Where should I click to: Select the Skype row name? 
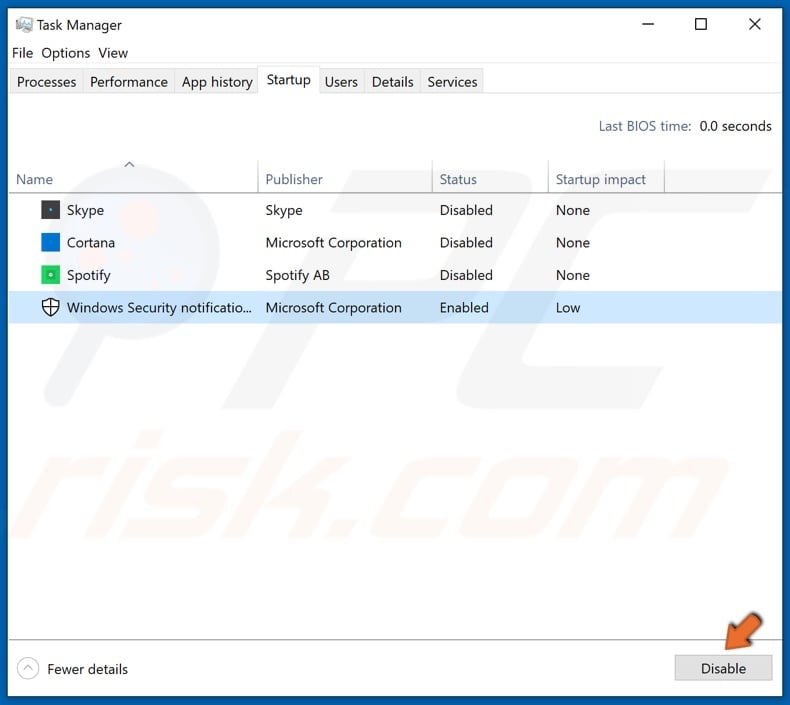coord(86,210)
